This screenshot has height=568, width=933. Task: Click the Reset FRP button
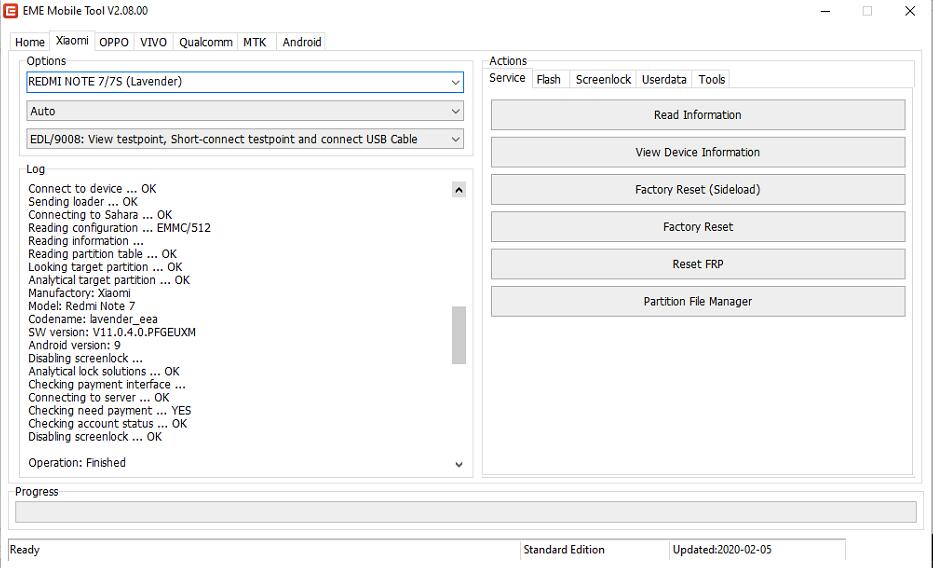click(x=698, y=264)
